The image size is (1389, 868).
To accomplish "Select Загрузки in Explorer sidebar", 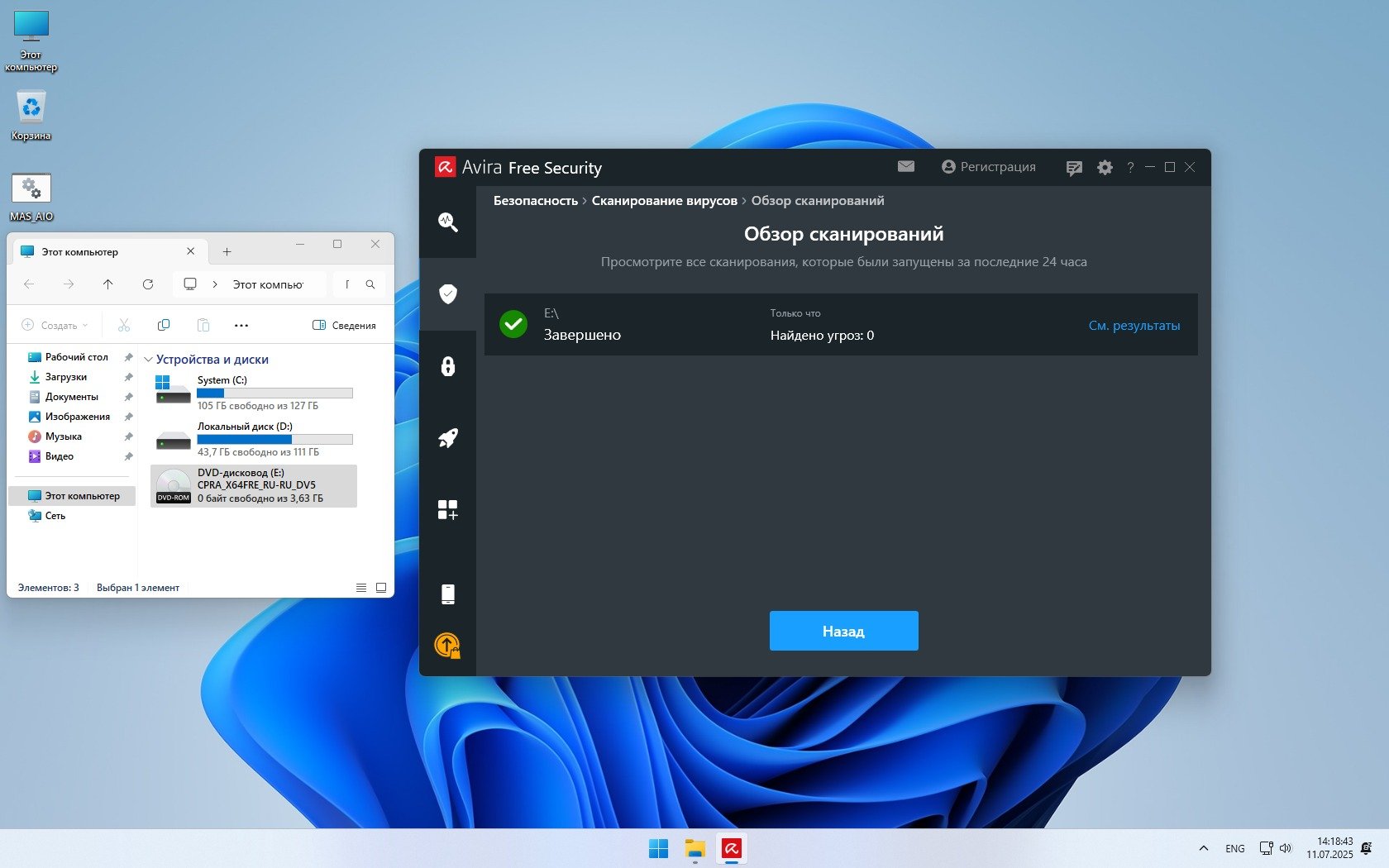I will [x=66, y=377].
